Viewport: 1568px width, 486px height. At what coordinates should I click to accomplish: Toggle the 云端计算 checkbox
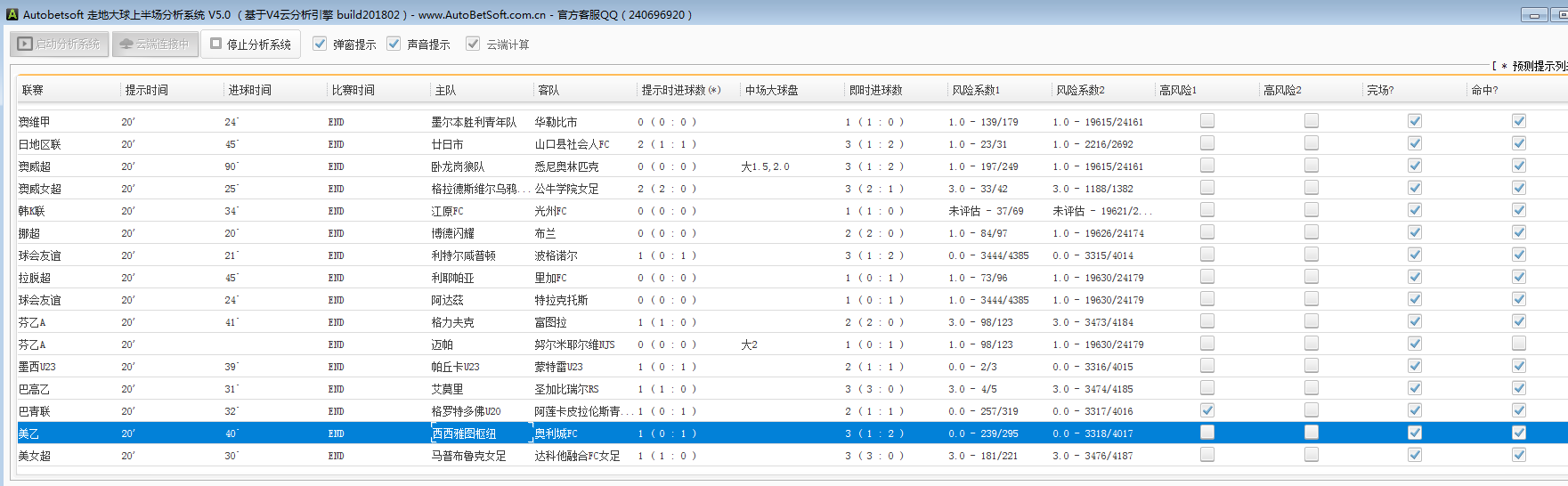(x=473, y=44)
